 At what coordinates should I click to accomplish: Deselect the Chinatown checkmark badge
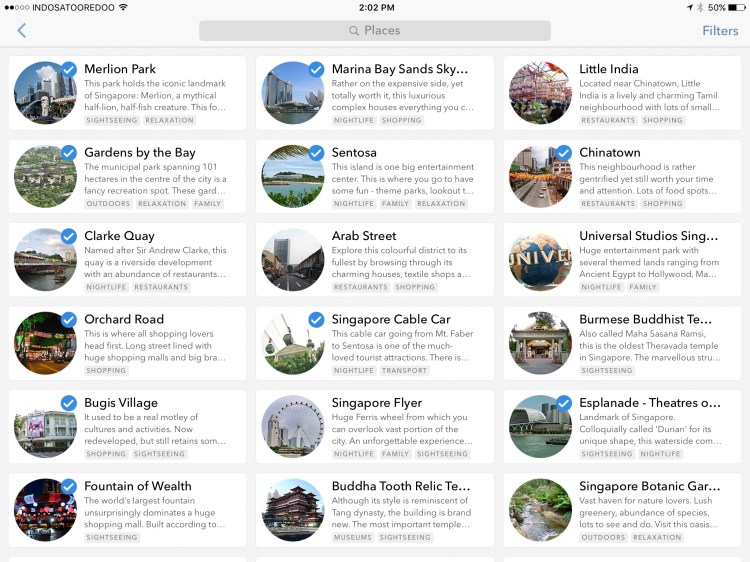click(x=564, y=153)
